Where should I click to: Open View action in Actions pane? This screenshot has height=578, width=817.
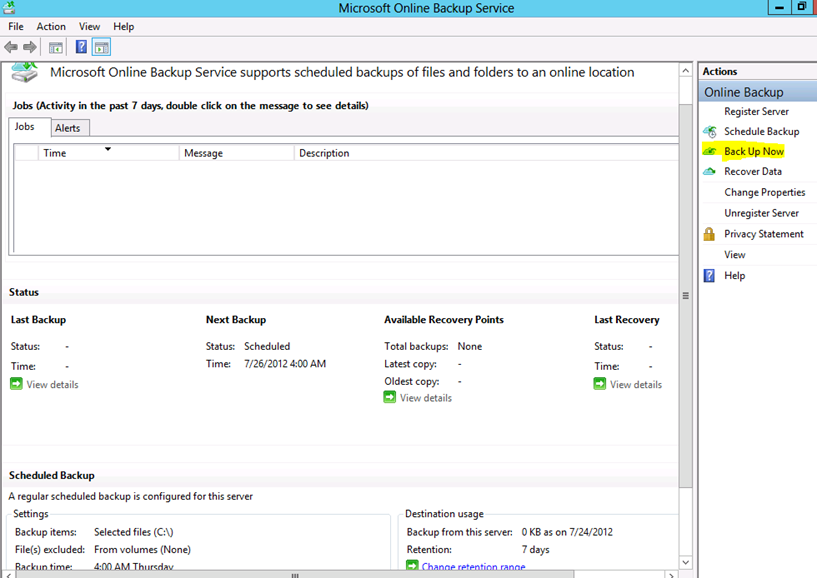[735, 255]
